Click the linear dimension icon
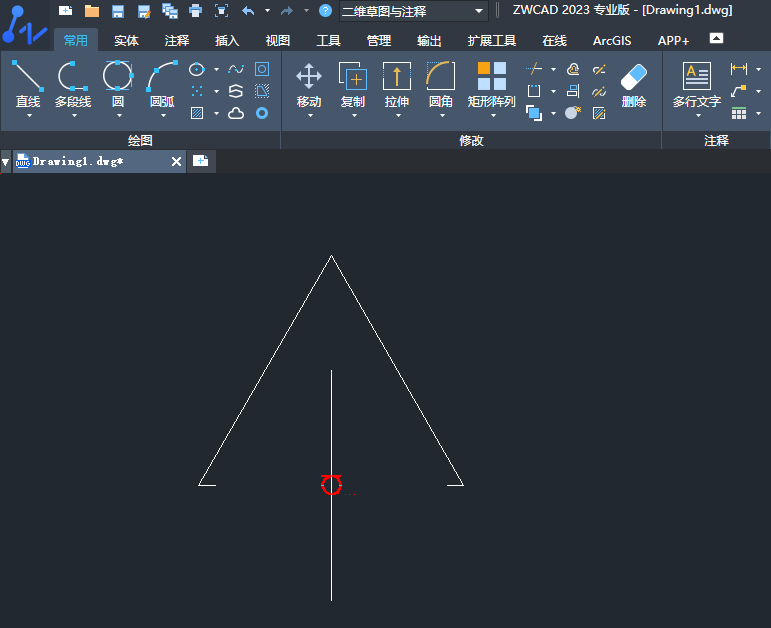Image resolution: width=771 pixels, height=628 pixels. pos(739,69)
